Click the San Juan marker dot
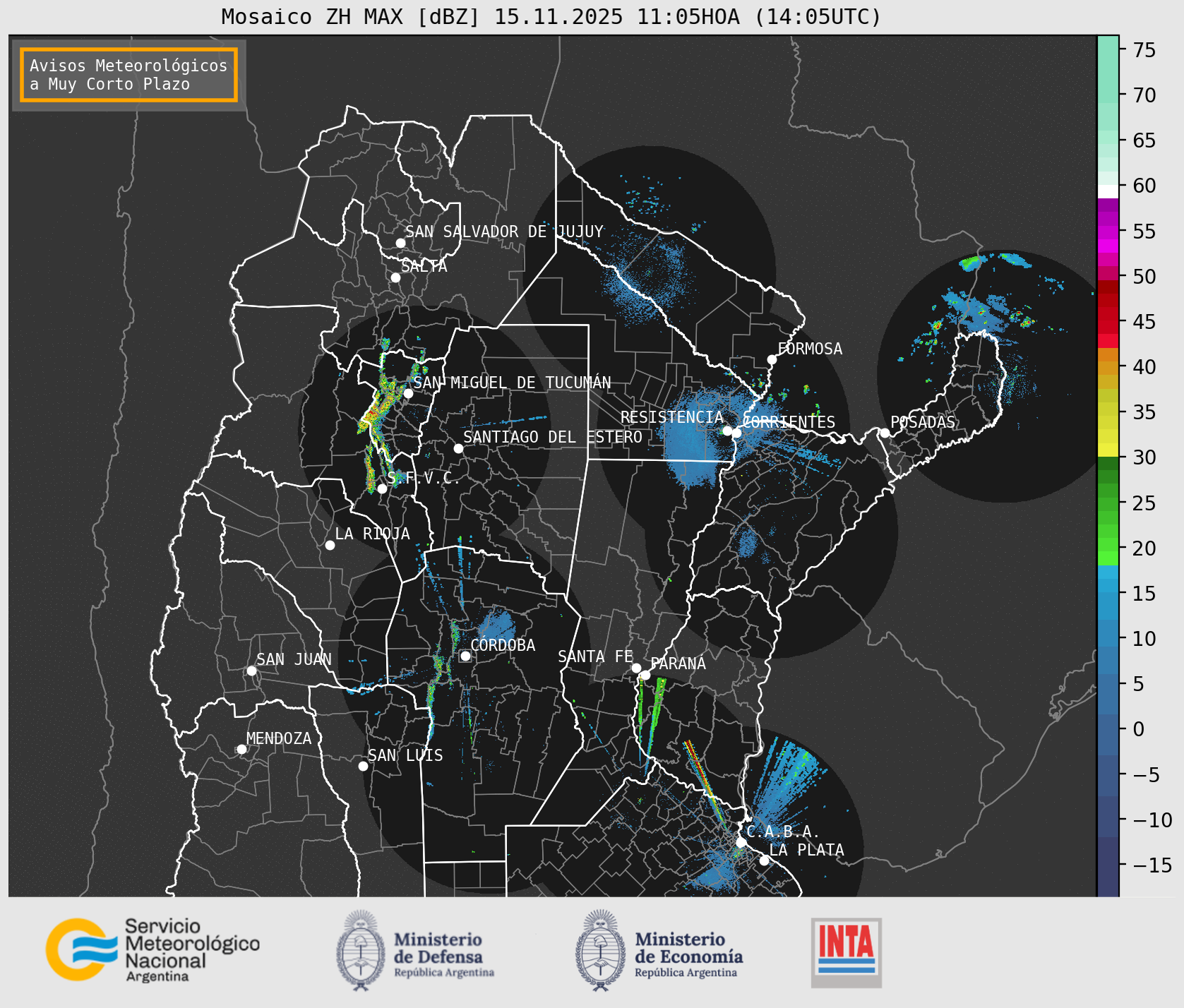This screenshot has width=1184, height=1008. pyautogui.click(x=251, y=671)
